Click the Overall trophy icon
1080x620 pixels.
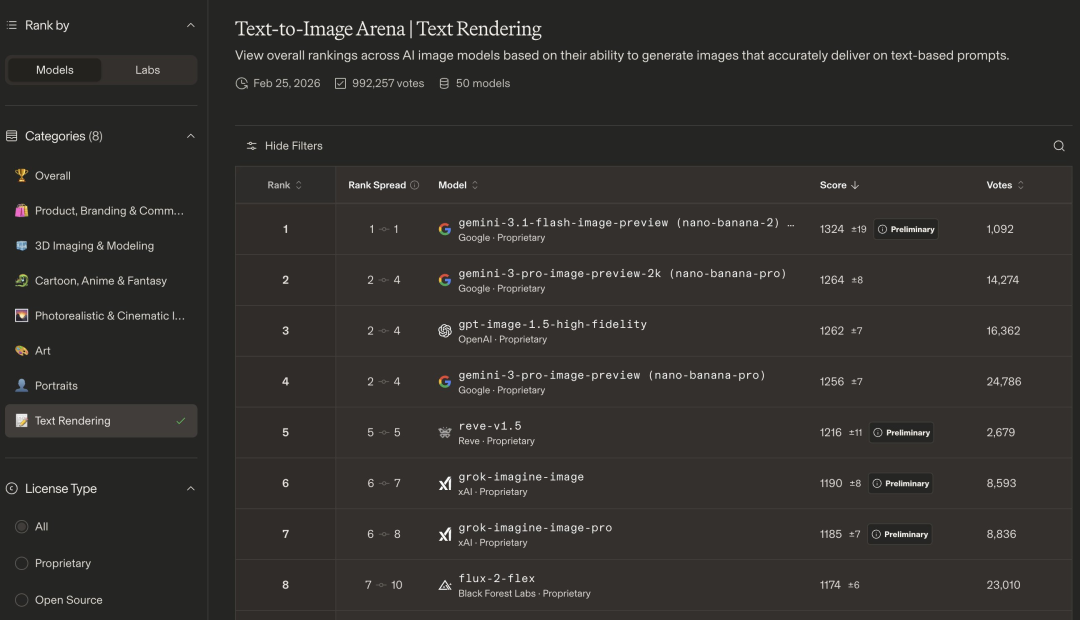click(x=22, y=176)
